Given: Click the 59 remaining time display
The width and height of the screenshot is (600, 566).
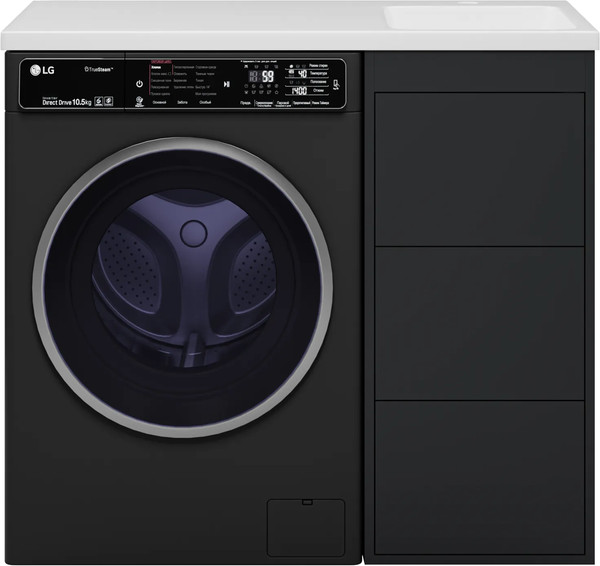Looking at the screenshot, I should click(x=267, y=75).
